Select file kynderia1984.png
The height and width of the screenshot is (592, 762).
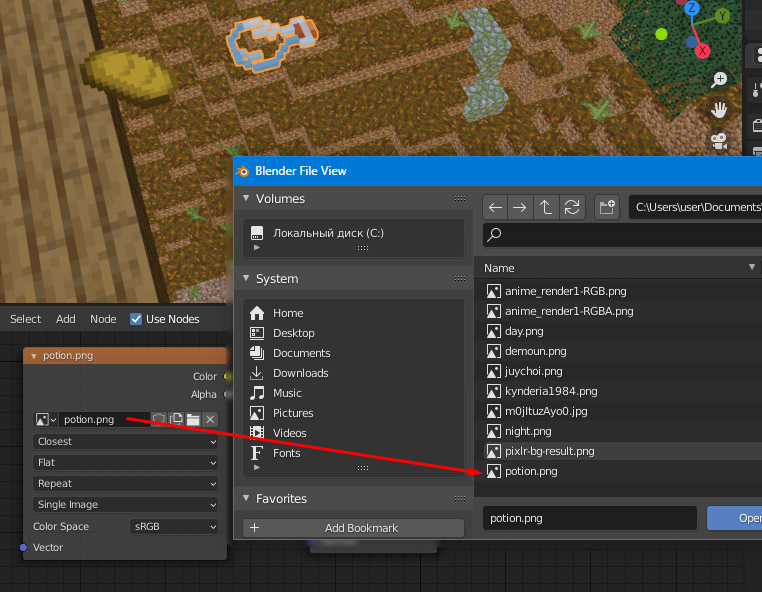pos(618,391)
